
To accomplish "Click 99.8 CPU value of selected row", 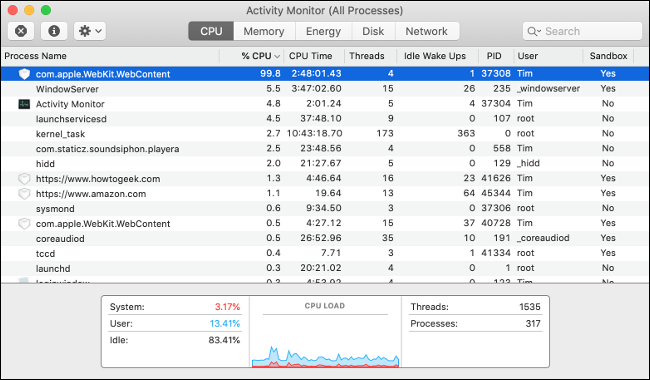I will (270, 74).
